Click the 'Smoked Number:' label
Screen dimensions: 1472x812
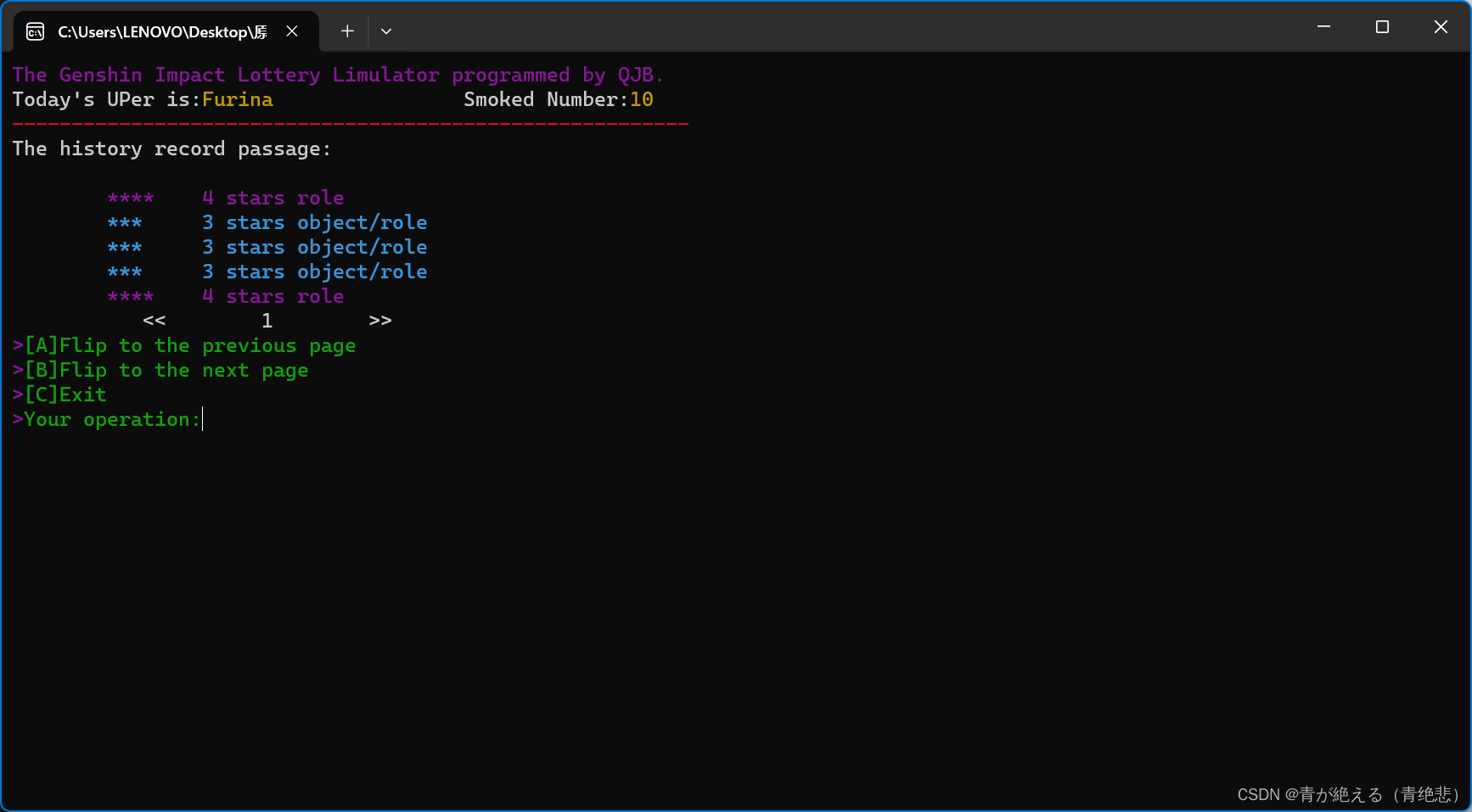[x=546, y=99]
